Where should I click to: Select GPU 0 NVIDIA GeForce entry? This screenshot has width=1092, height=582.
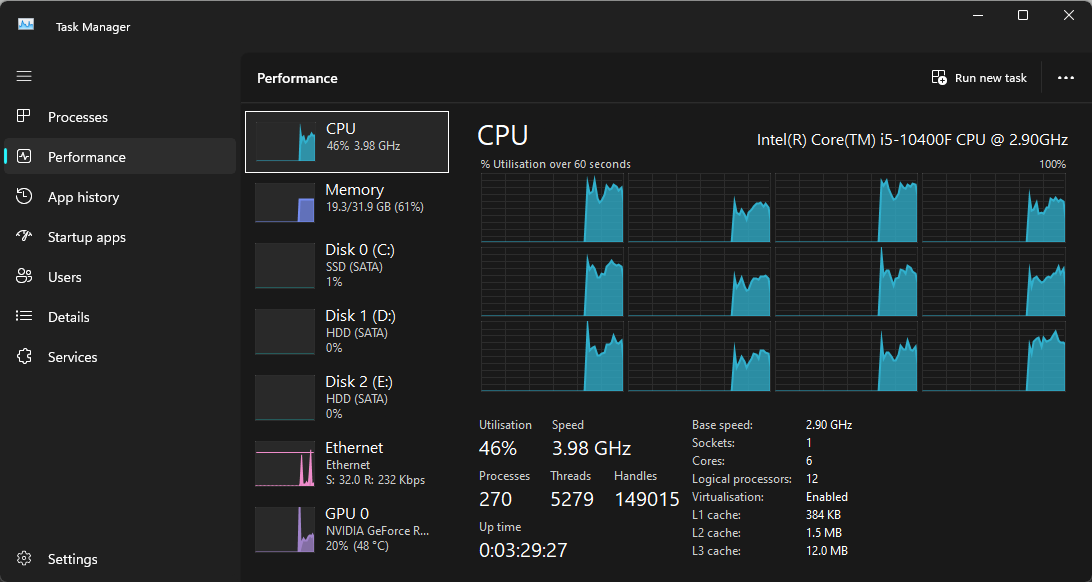click(x=347, y=529)
